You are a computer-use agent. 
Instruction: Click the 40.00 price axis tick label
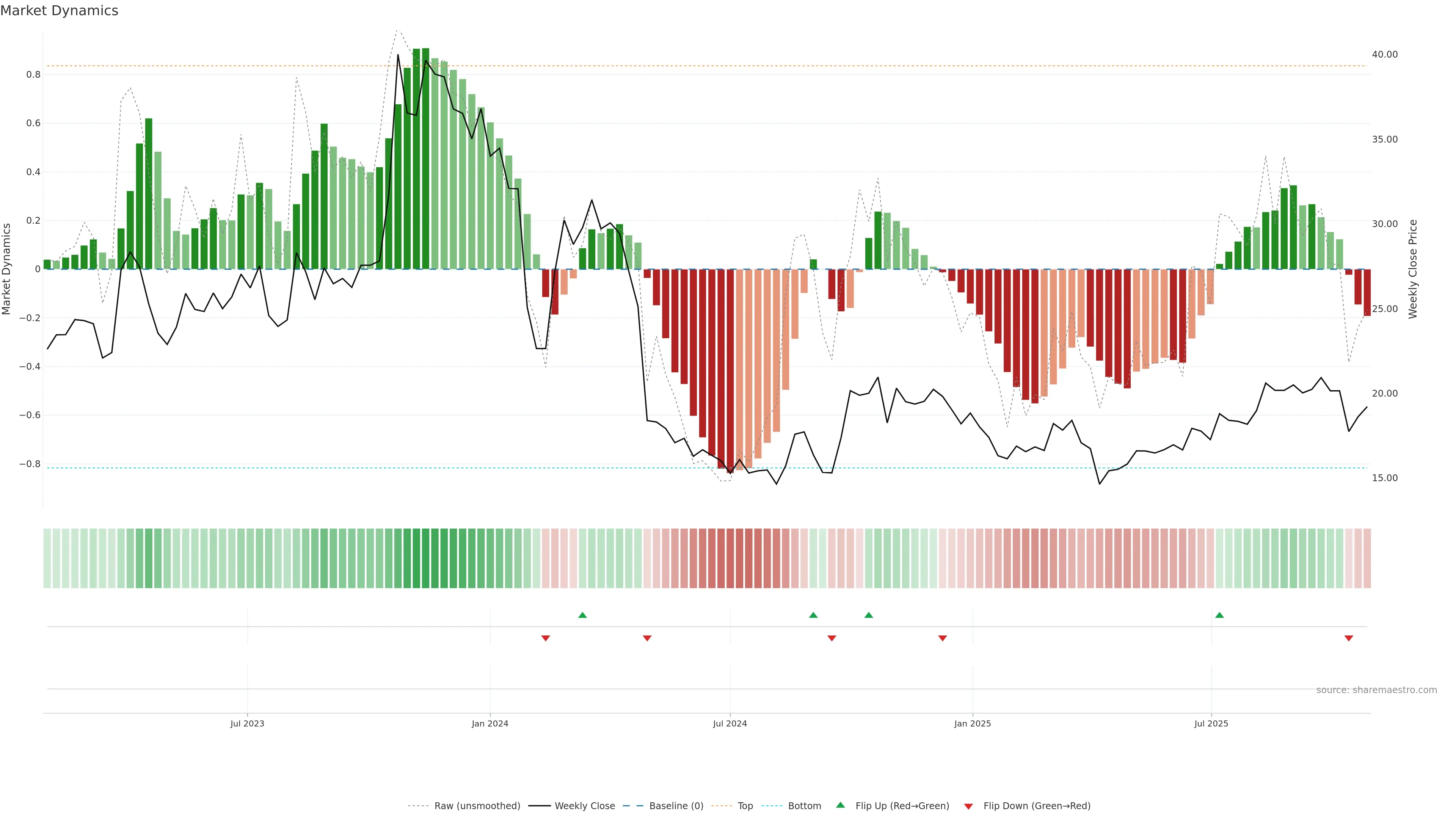(1384, 54)
